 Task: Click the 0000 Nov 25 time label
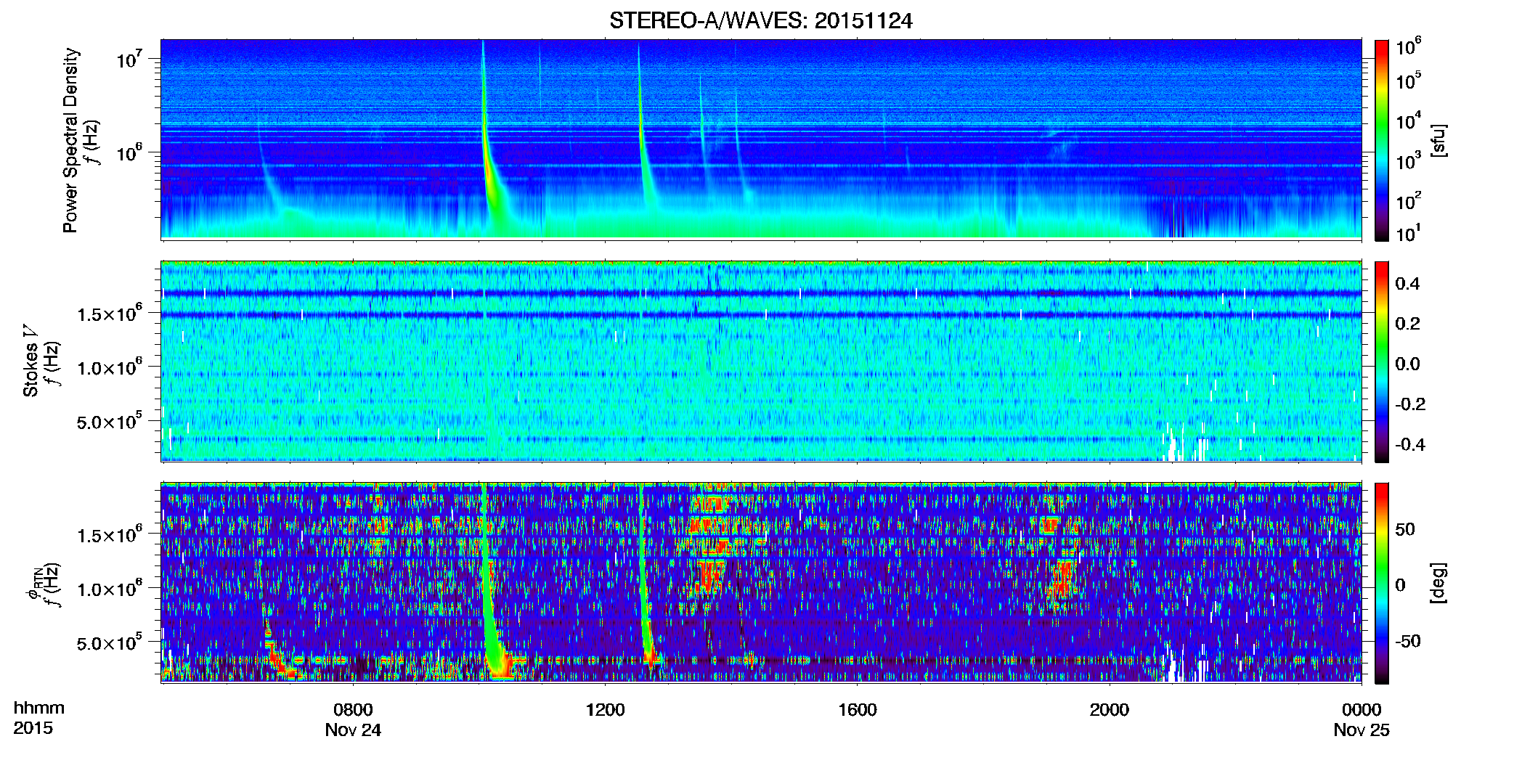coord(1362,719)
